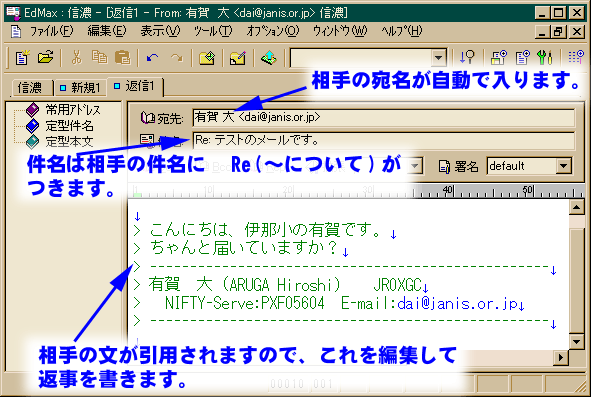Select the 返信1 tab
Screen dimensions: 591x397
[135, 86]
